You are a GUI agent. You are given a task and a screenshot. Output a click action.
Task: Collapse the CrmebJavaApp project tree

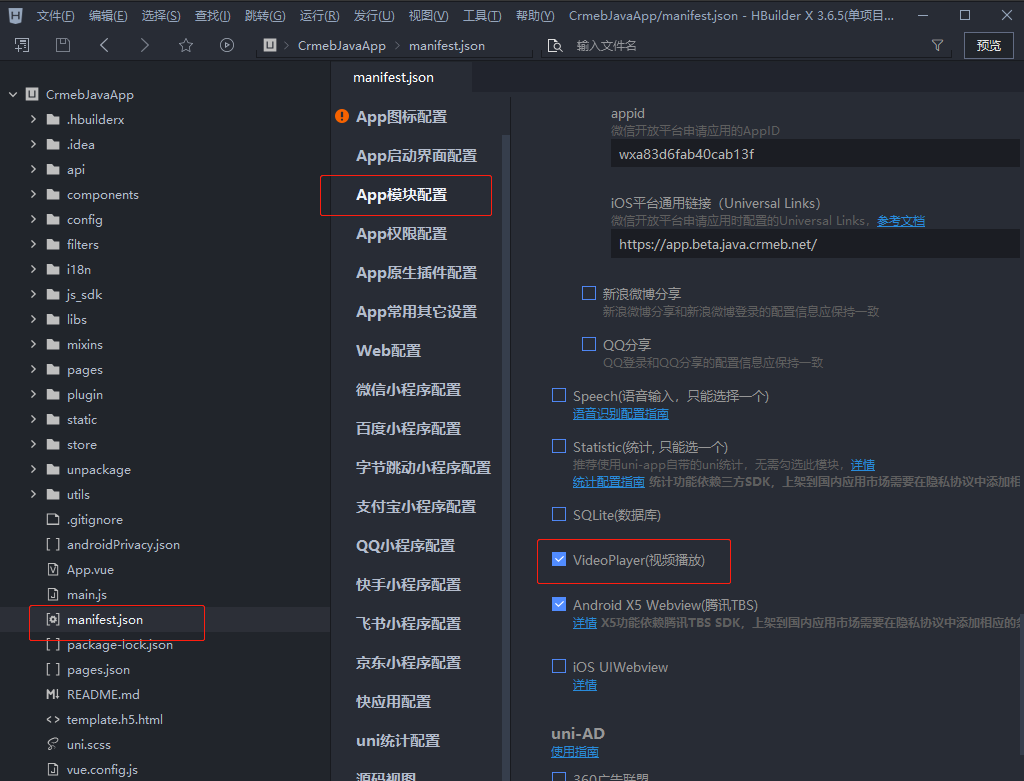tap(13, 94)
